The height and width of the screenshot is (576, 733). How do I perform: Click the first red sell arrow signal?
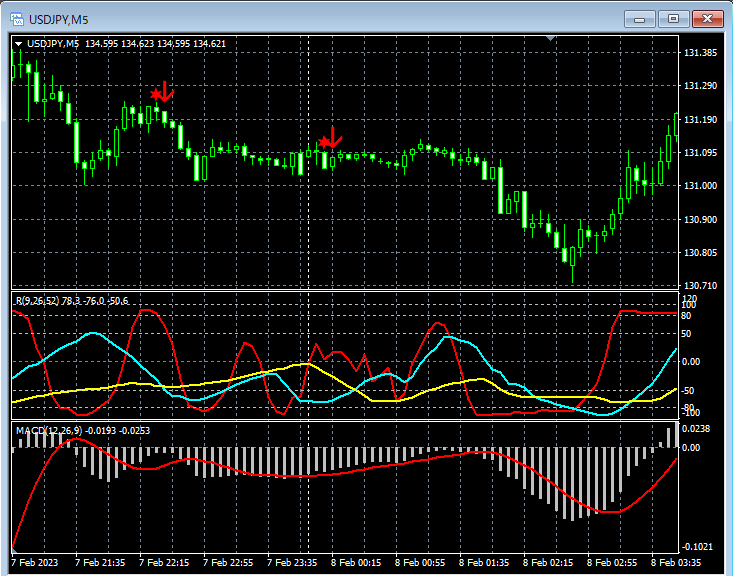[x=162, y=93]
